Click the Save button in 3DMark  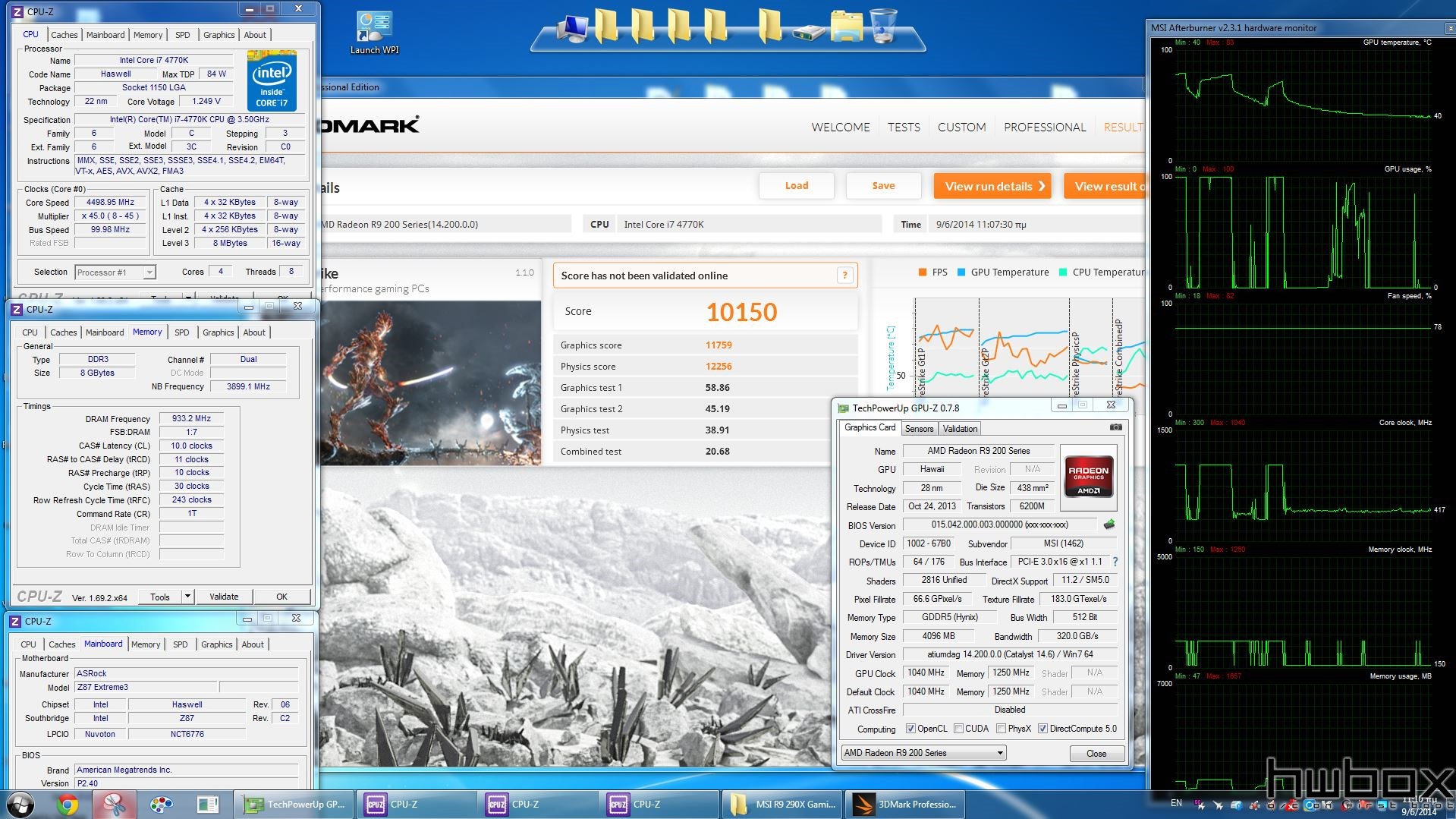[883, 186]
